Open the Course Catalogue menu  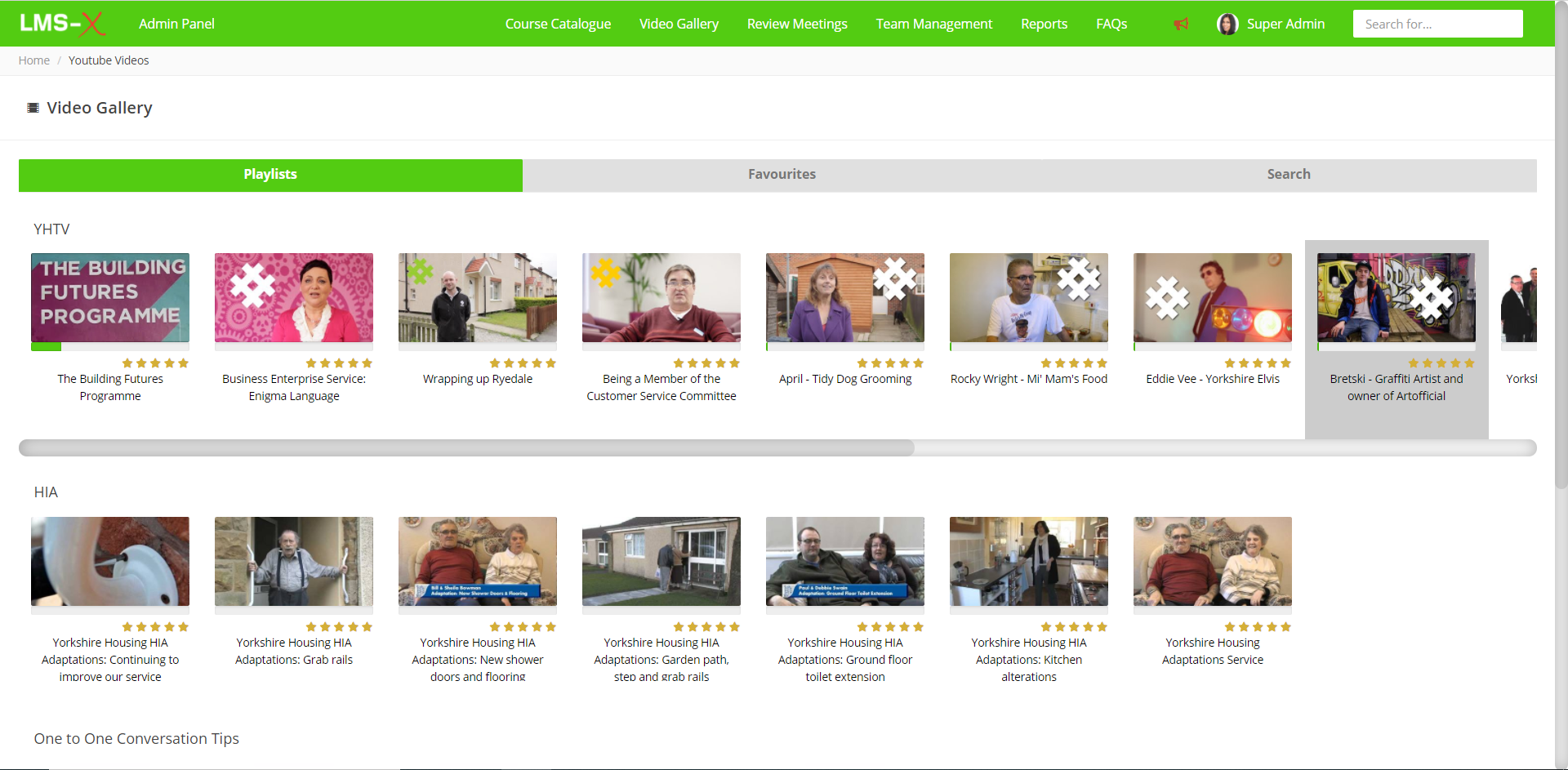click(x=558, y=24)
